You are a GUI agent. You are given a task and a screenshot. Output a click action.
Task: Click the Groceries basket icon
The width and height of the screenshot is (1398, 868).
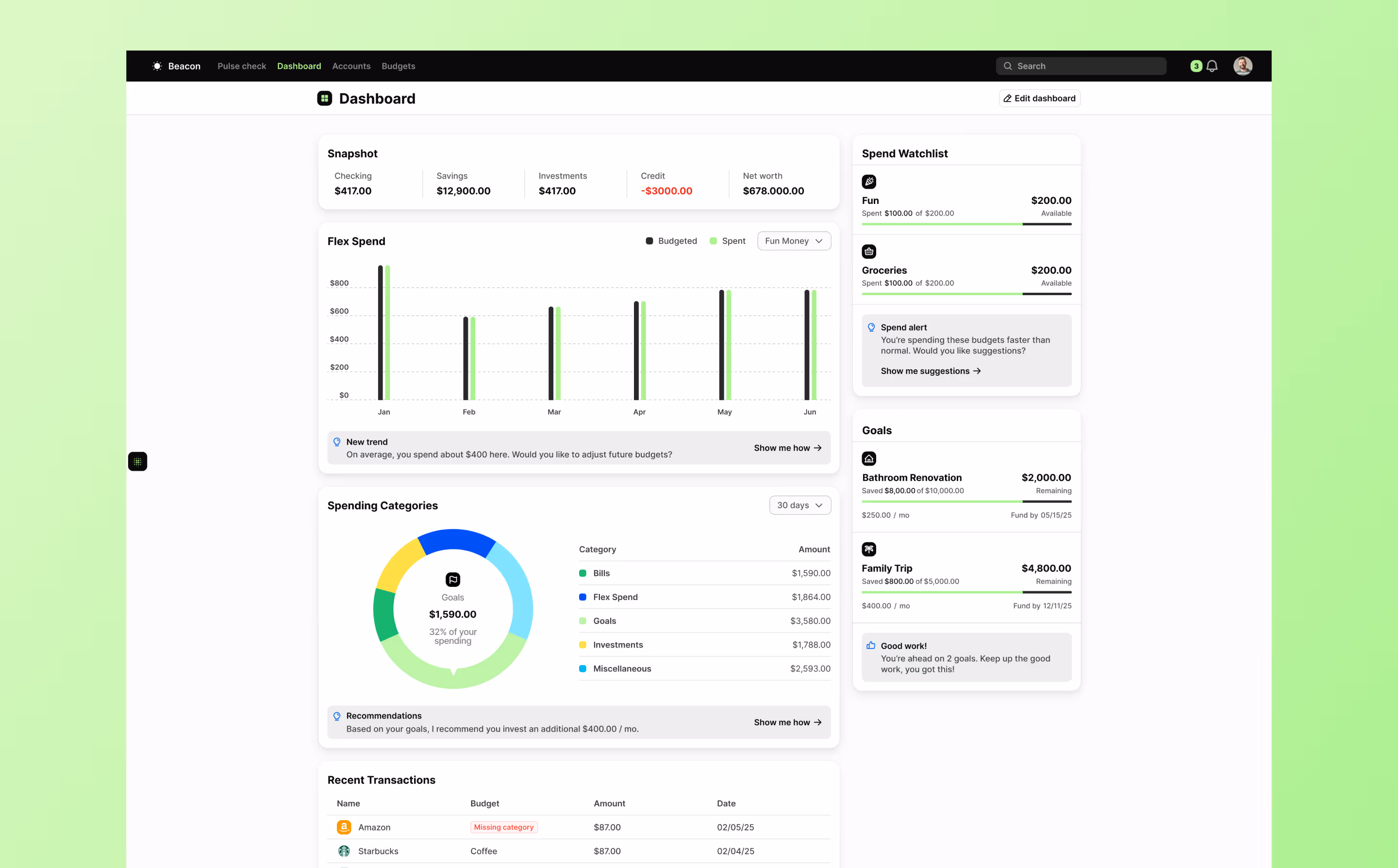[x=869, y=251]
